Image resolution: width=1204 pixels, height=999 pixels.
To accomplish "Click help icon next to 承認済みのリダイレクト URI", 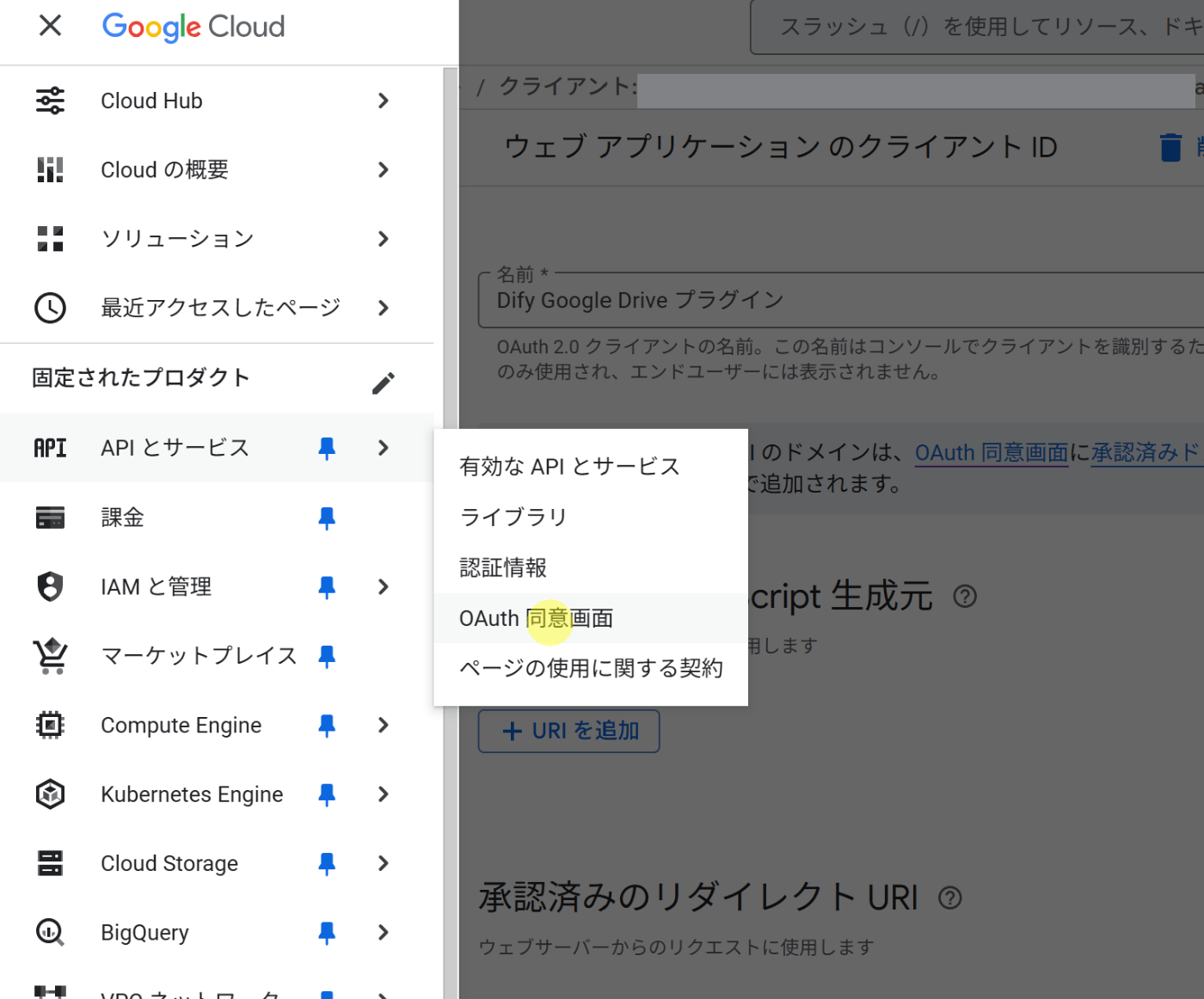I will tap(949, 898).
